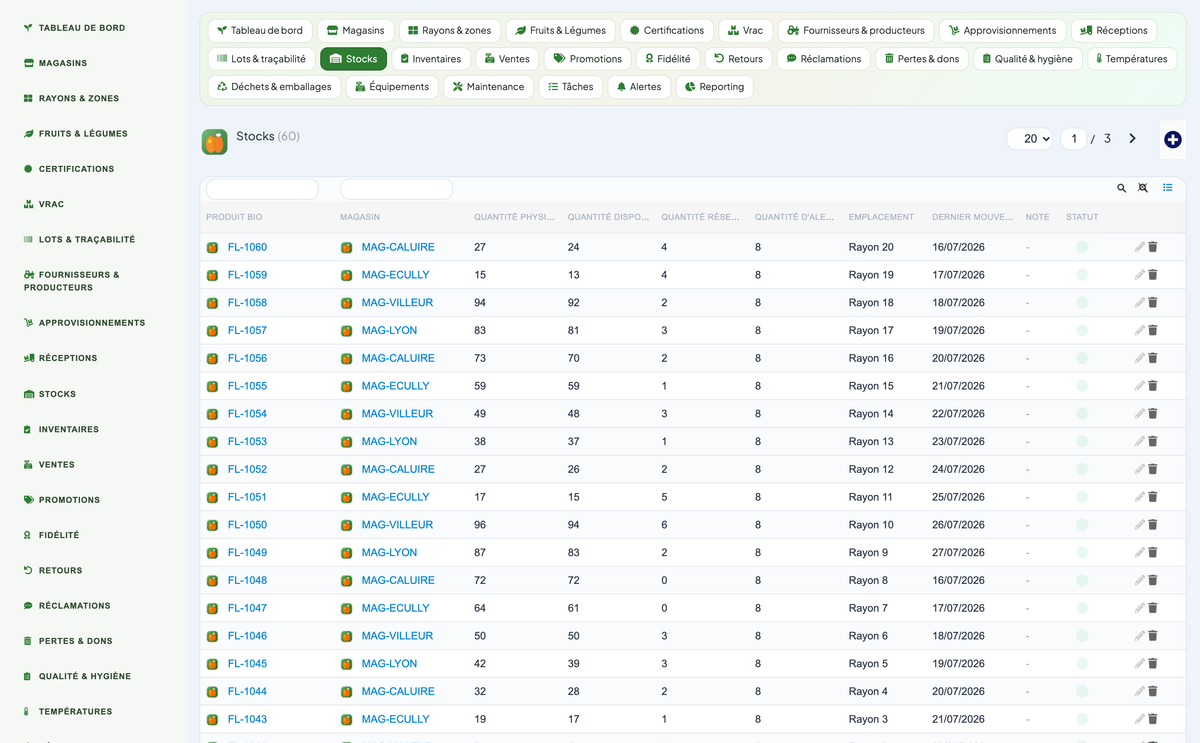Delete the FL-1058 row using the trash icon
This screenshot has width=1200, height=743.
(x=1152, y=303)
